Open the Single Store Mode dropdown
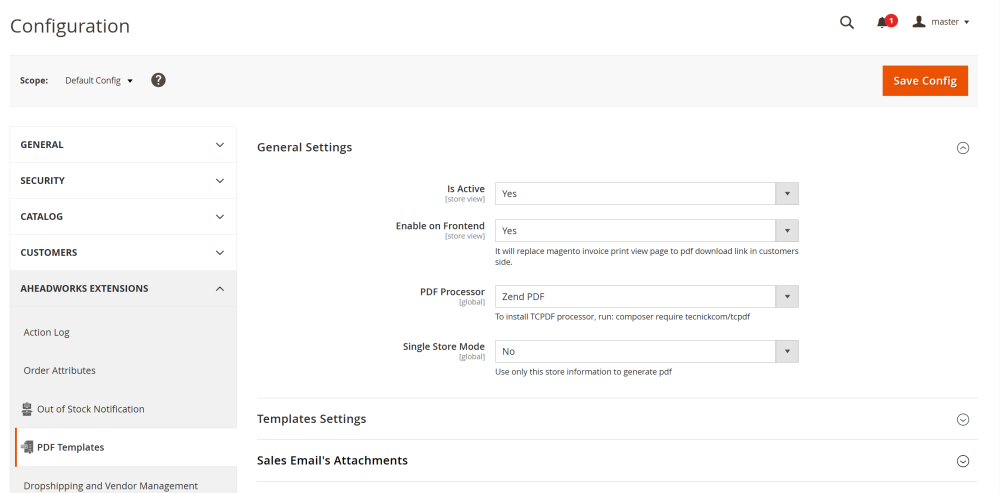Screen dimensions: 1000x493 pyautogui.click(x=647, y=351)
